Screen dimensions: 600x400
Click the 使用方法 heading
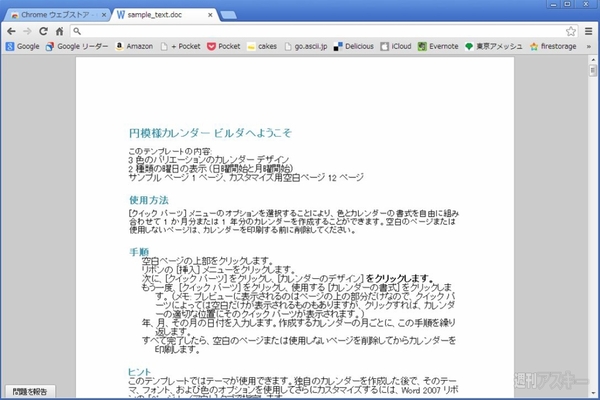[148, 200]
